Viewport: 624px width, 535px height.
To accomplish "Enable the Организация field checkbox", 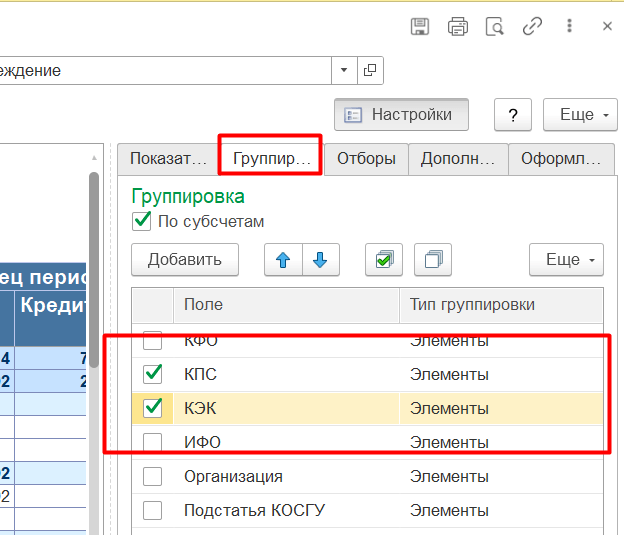I will (153, 477).
